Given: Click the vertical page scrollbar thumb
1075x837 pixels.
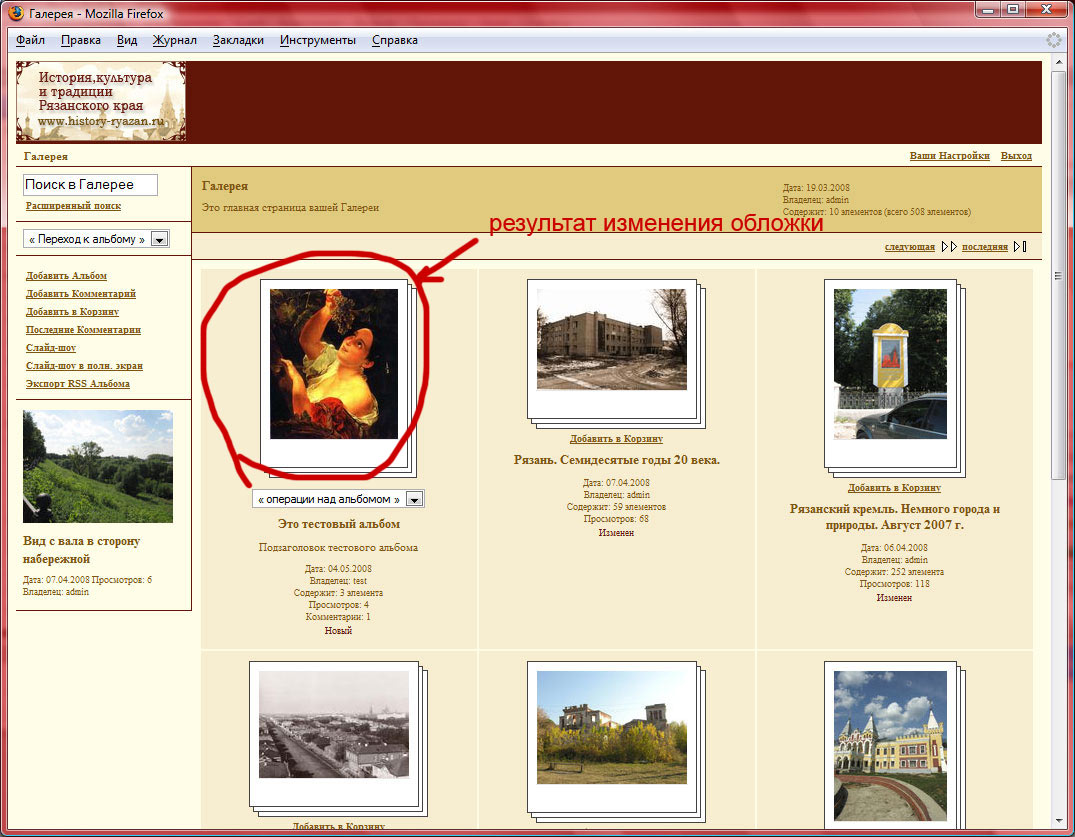Looking at the screenshot, I should (1058, 275).
